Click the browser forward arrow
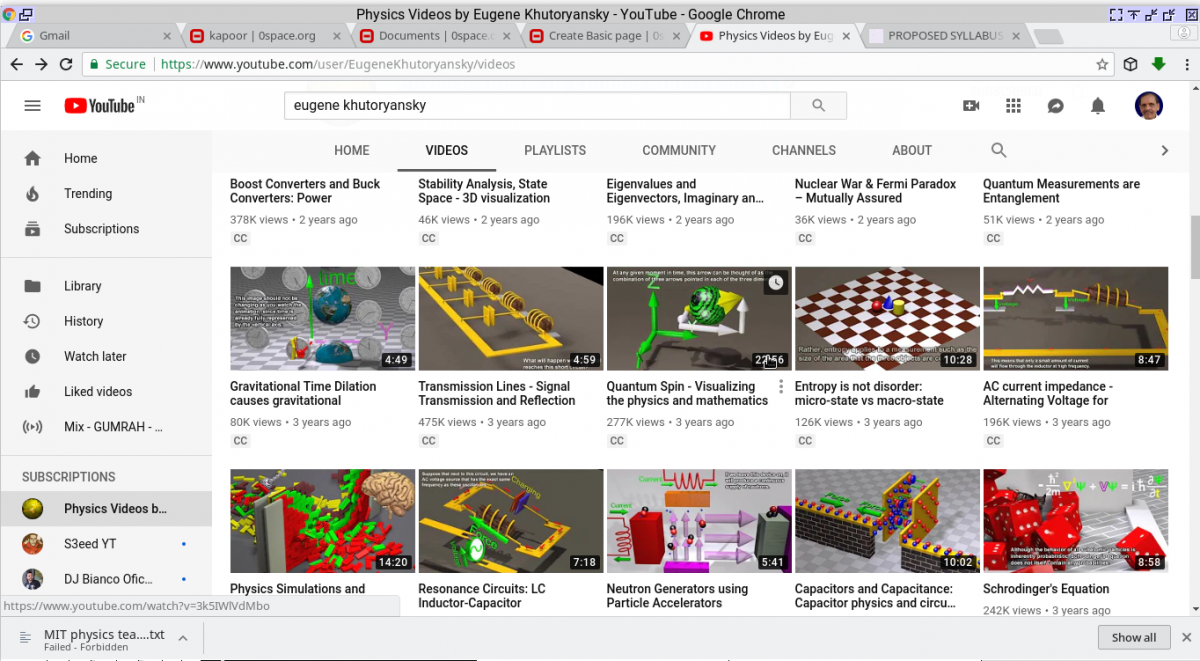Viewport: 1200px width, 661px height. tap(41, 64)
